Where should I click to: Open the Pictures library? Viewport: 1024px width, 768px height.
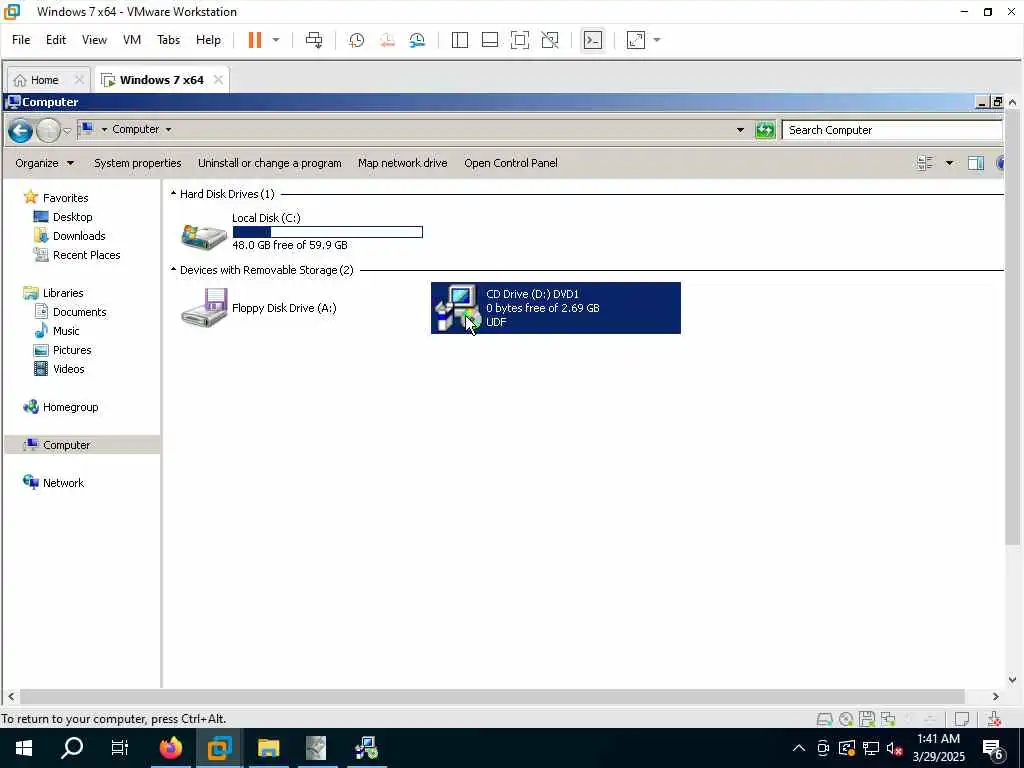(72, 349)
